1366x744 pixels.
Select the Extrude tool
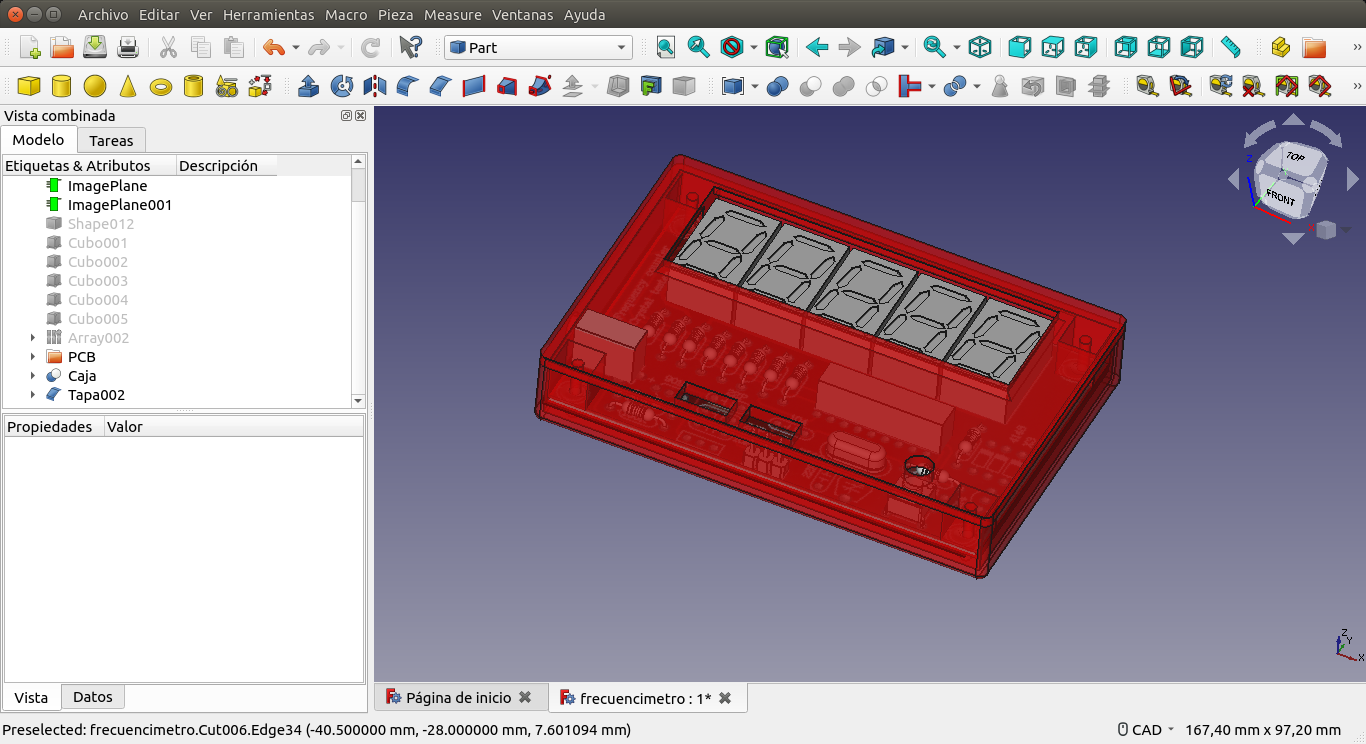click(x=309, y=87)
